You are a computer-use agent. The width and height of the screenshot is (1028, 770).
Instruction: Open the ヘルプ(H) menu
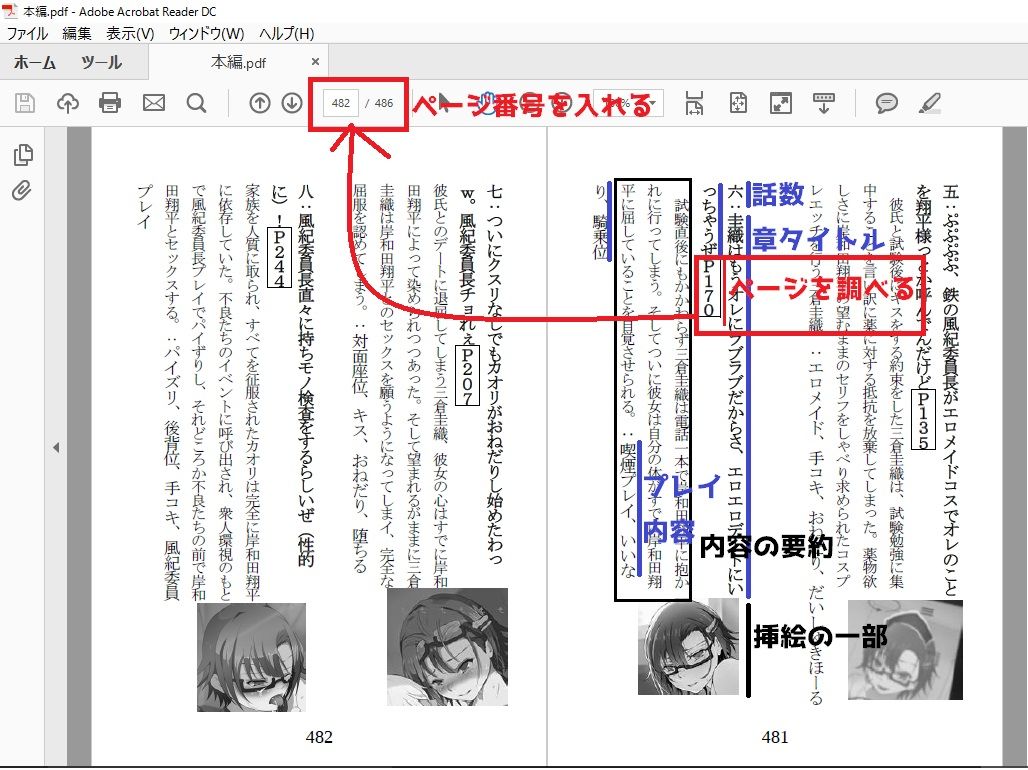tap(287, 33)
